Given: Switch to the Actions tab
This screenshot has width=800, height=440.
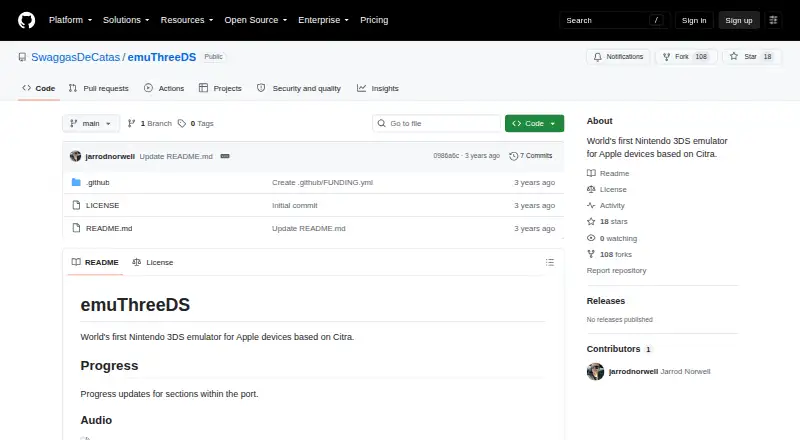Looking at the screenshot, I should point(164,88).
